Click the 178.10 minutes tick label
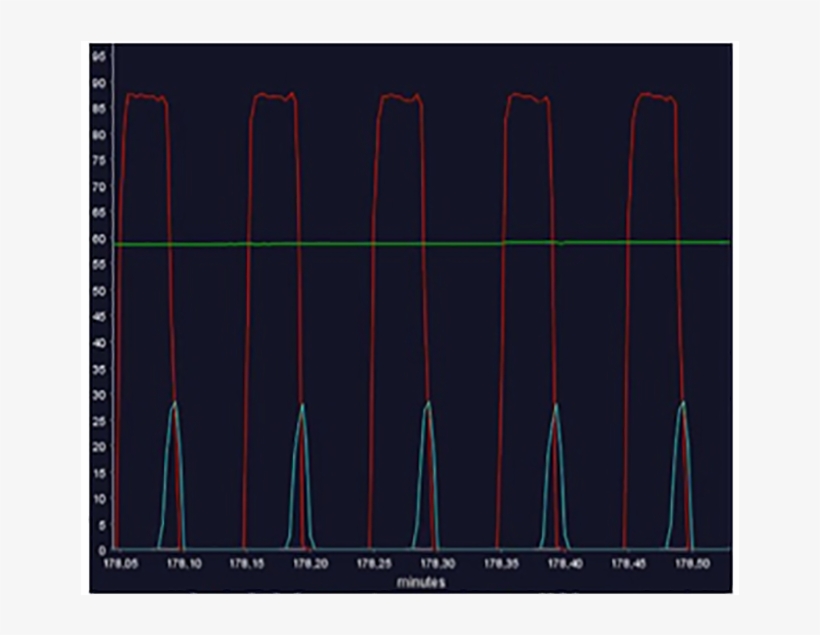The image size is (820, 635). [183, 561]
